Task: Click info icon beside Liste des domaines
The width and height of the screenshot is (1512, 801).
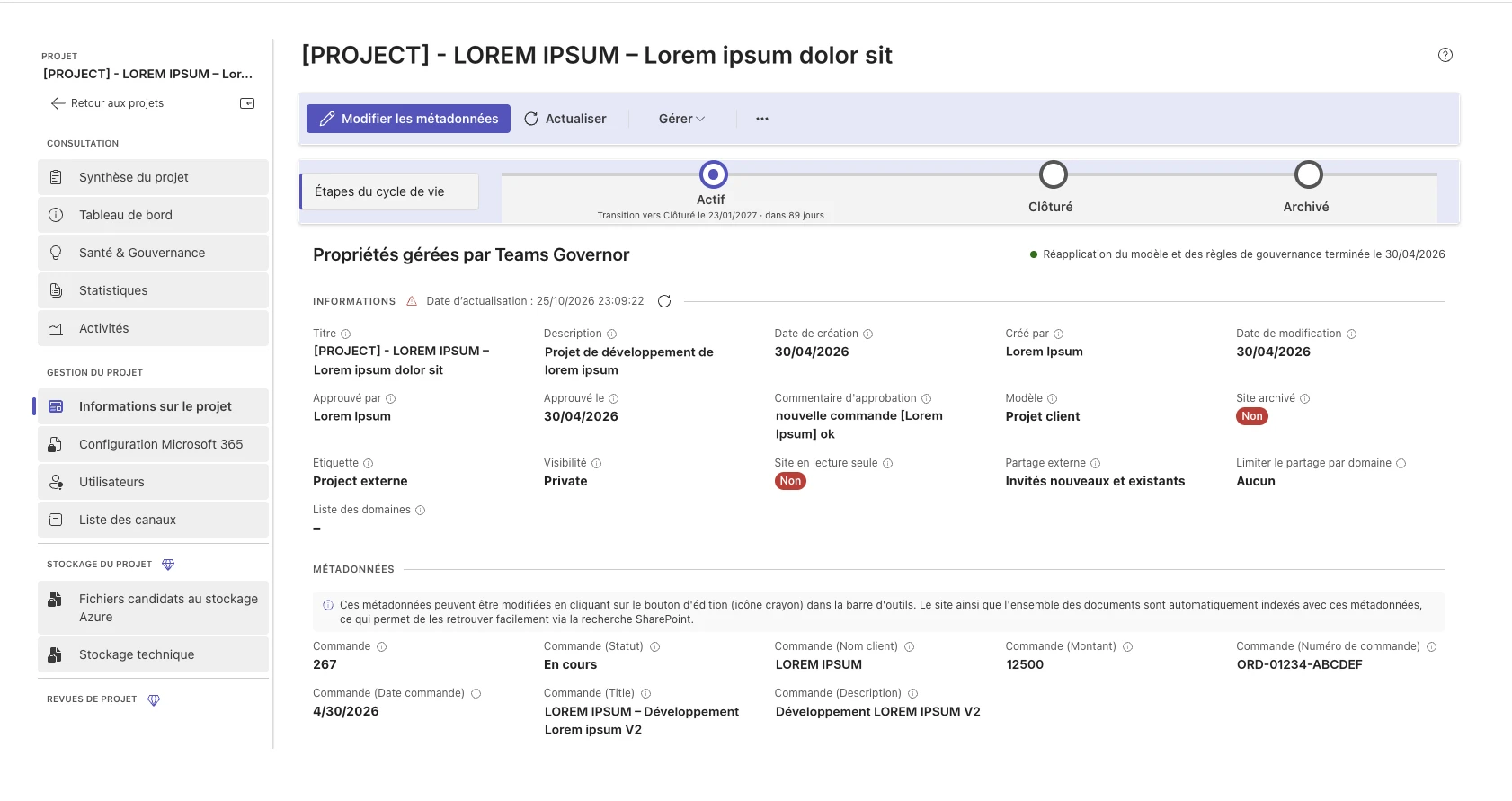Action: click(421, 510)
